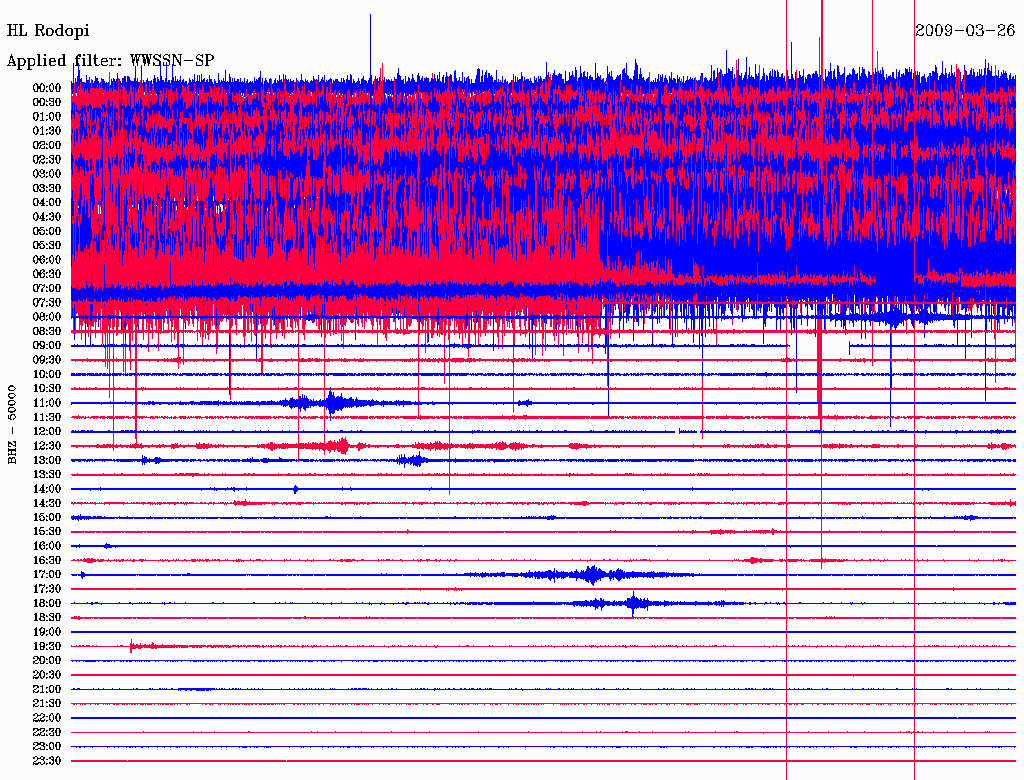This screenshot has width=1024, height=780.
Task: Select the 00:00 time label
Action: (47, 88)
